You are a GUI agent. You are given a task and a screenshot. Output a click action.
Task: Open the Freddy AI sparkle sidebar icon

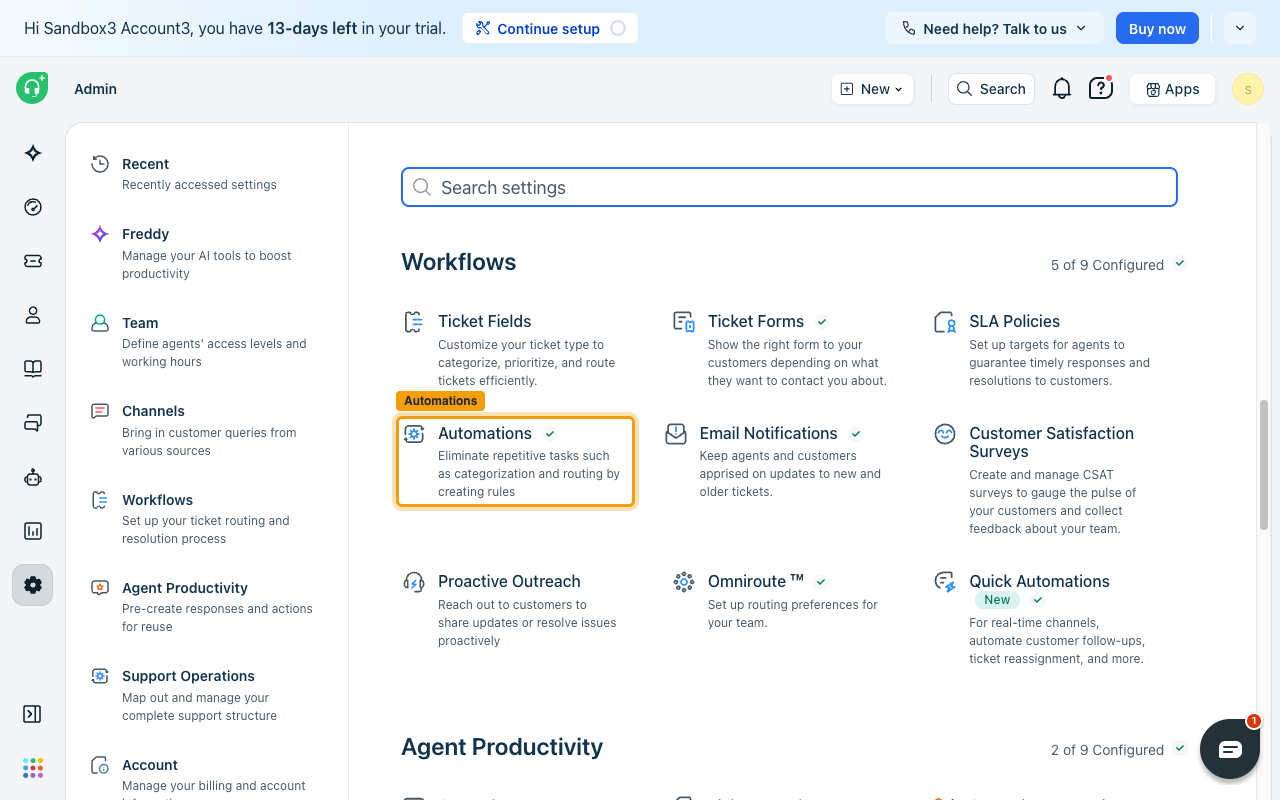pos(33,153)
